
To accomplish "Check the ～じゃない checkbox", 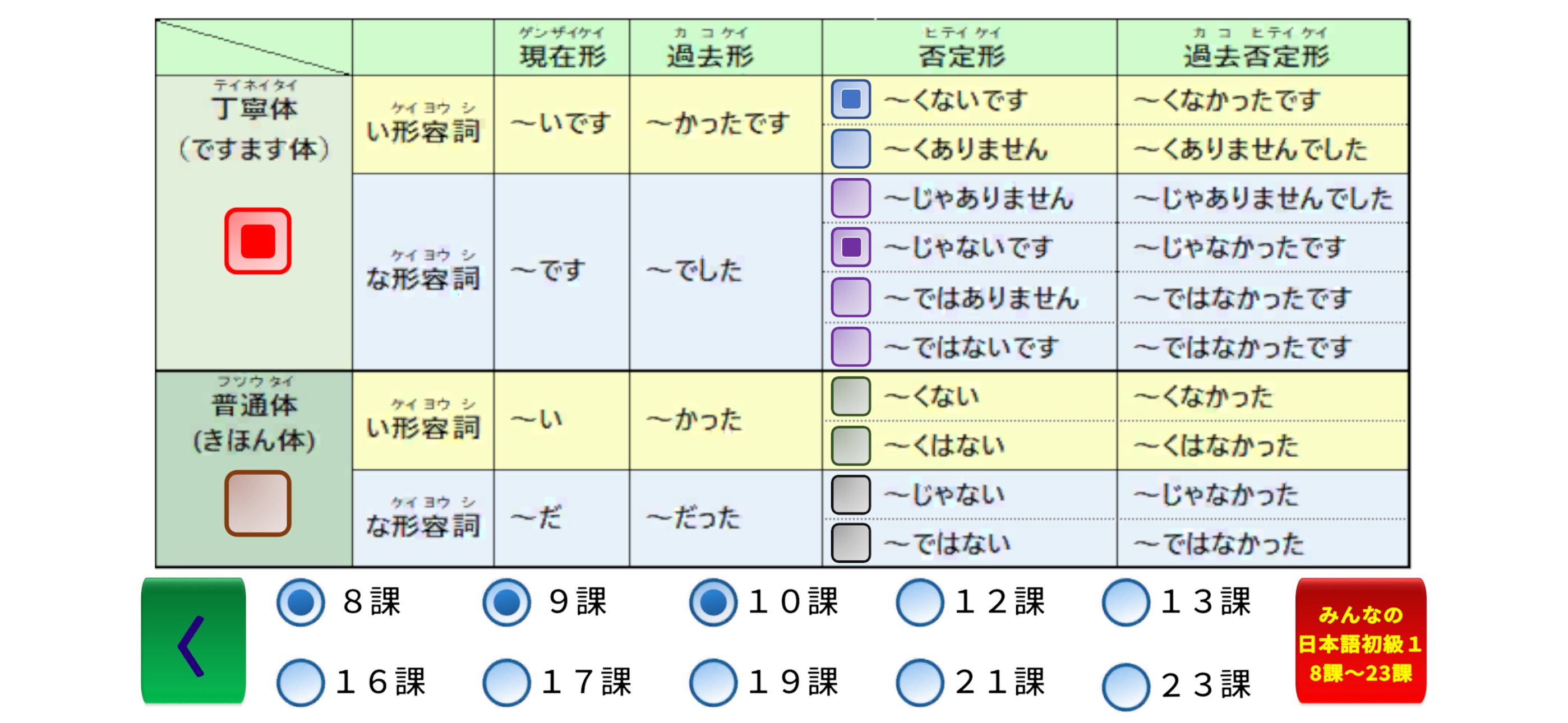I will coord(850,494).
